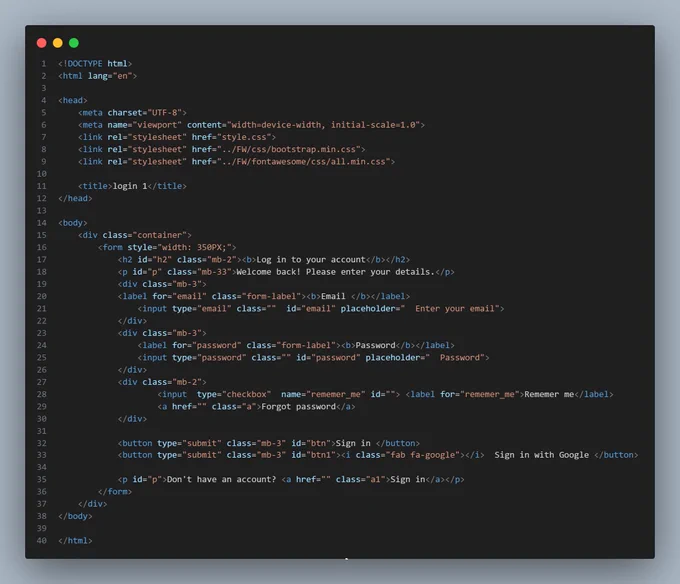This screenshot has width=680, height=584.
Task: Click the '<html lang="en">' line
Action: point(98,76)
